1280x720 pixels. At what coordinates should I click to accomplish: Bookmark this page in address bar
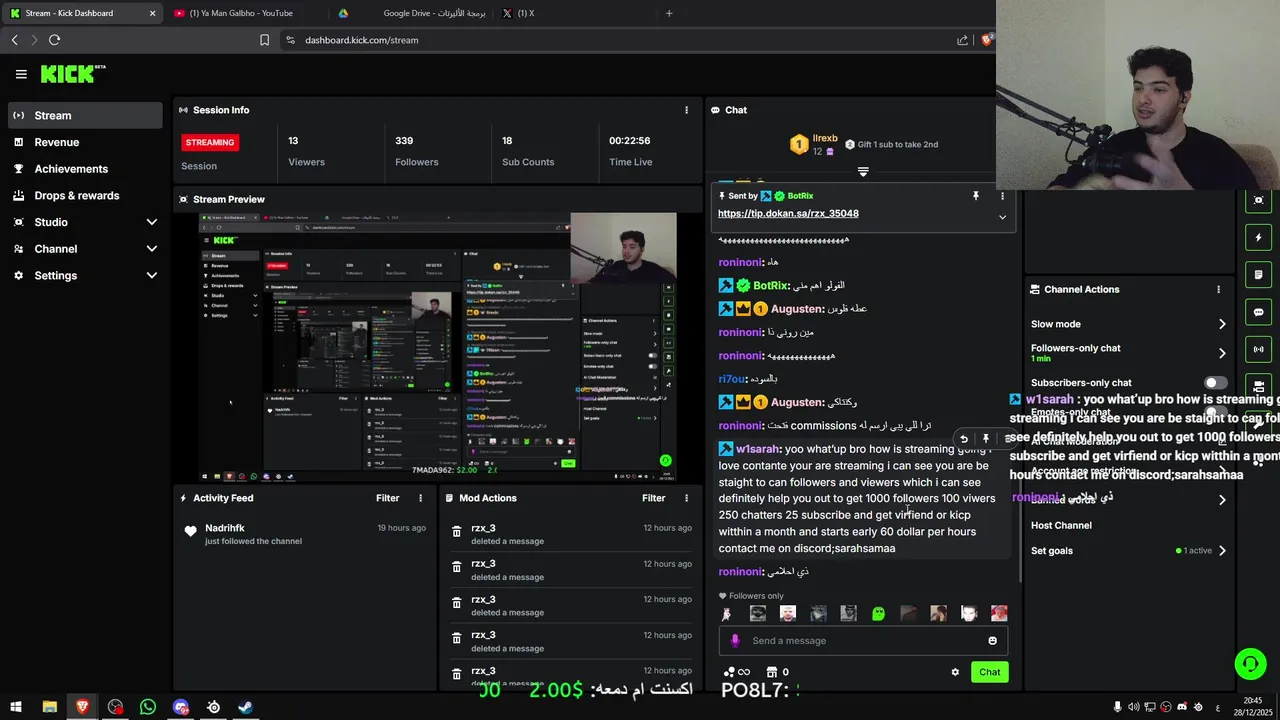(264, 40)
